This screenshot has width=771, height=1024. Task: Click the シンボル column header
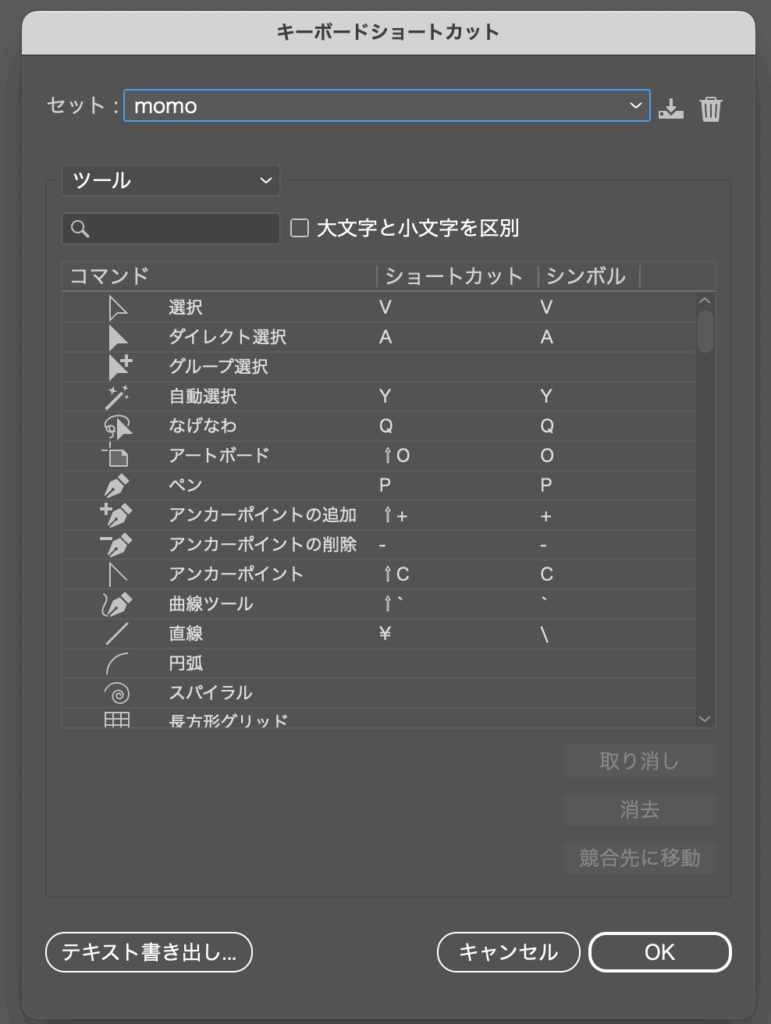[586, 276]
